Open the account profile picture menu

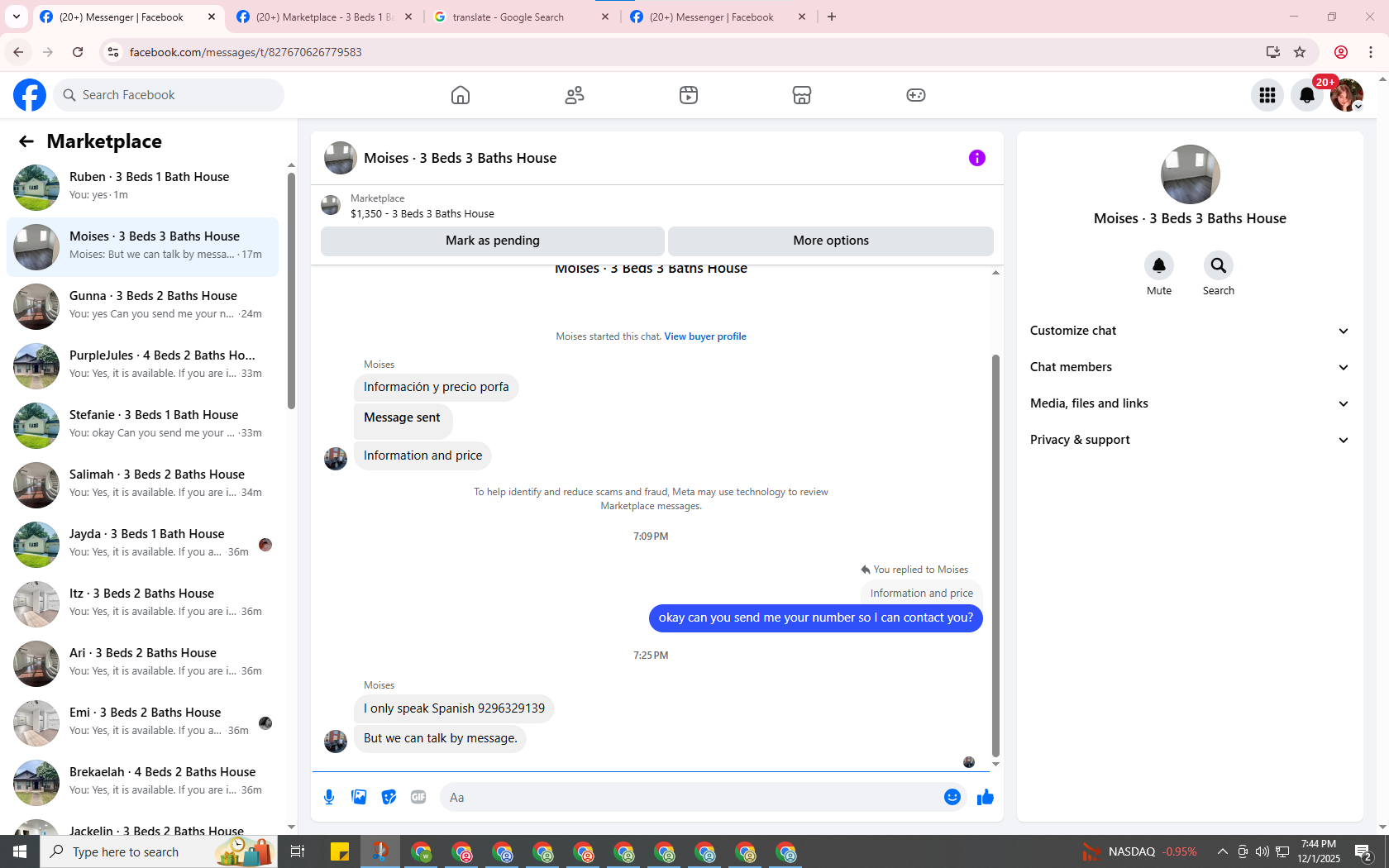pos(1347,95)
